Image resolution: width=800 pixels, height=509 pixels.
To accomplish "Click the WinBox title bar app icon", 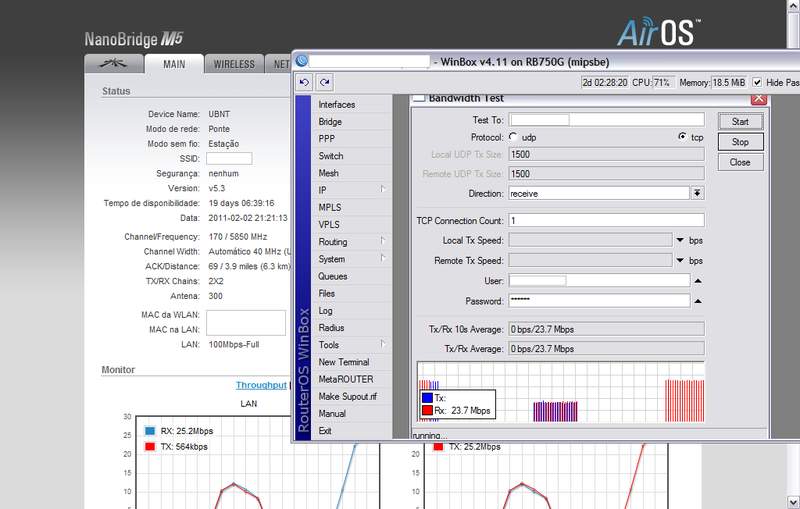I will pyautogui.click(x=302, y=61).
